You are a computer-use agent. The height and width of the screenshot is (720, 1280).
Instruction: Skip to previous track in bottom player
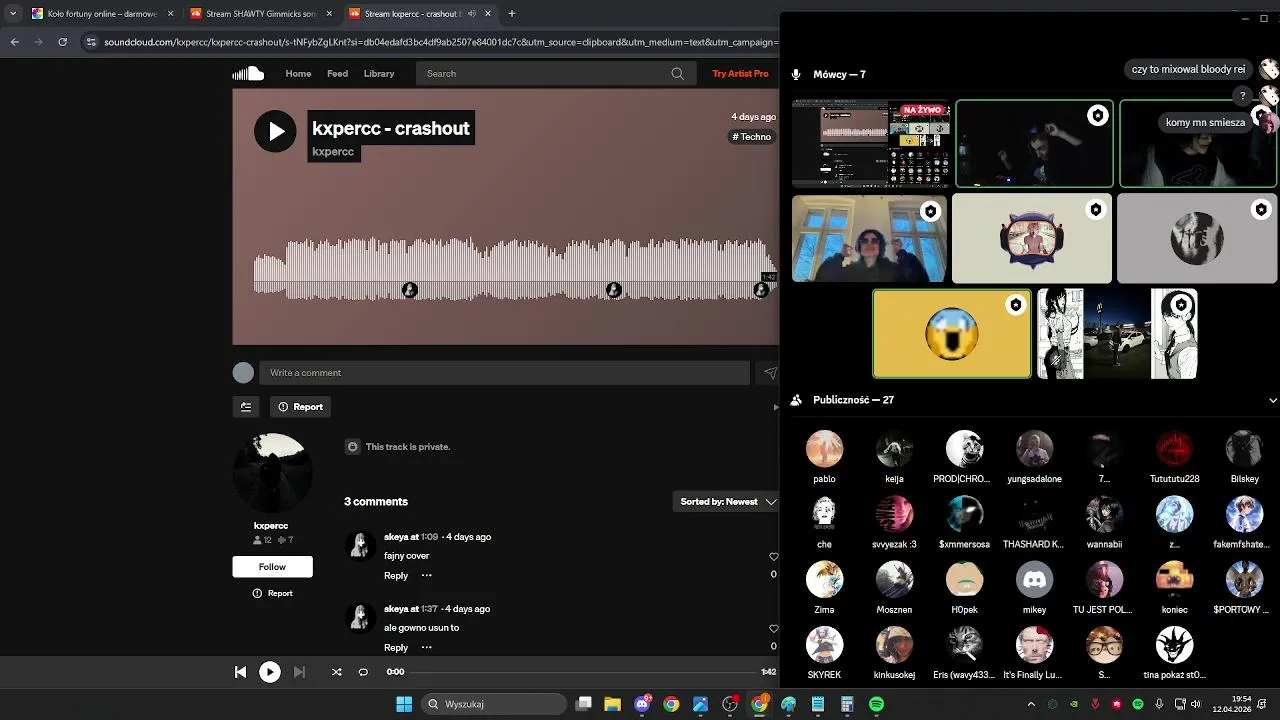(240, 672)
